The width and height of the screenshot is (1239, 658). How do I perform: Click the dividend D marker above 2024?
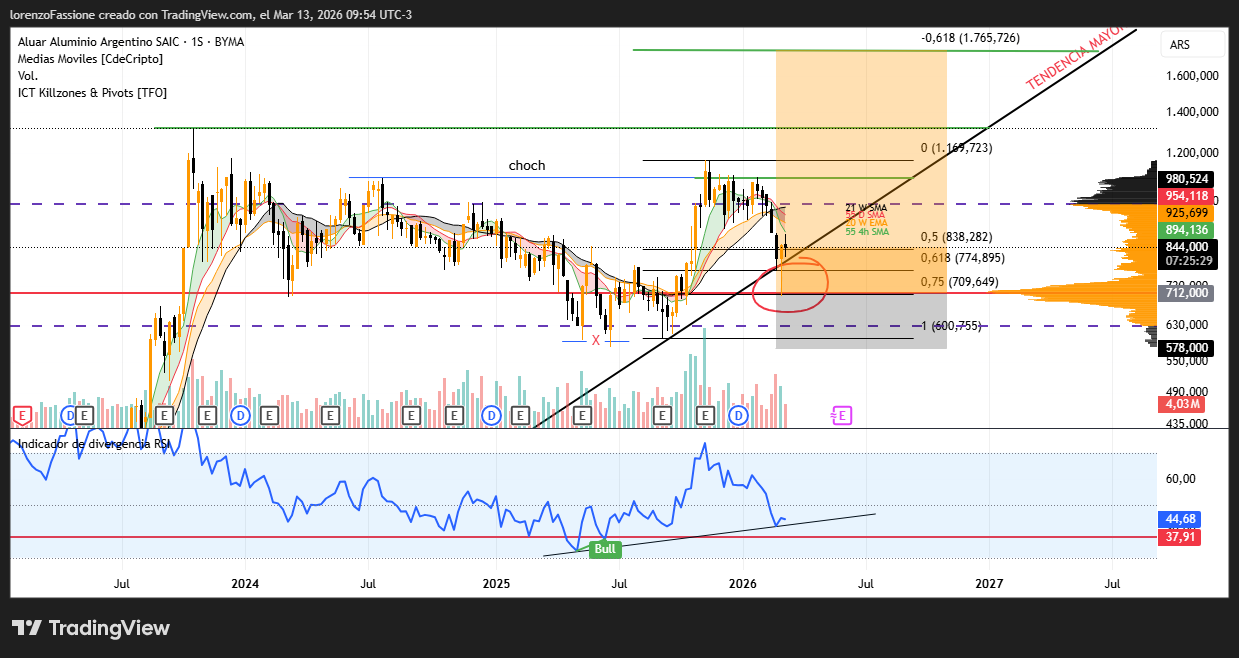pos(240,414)
